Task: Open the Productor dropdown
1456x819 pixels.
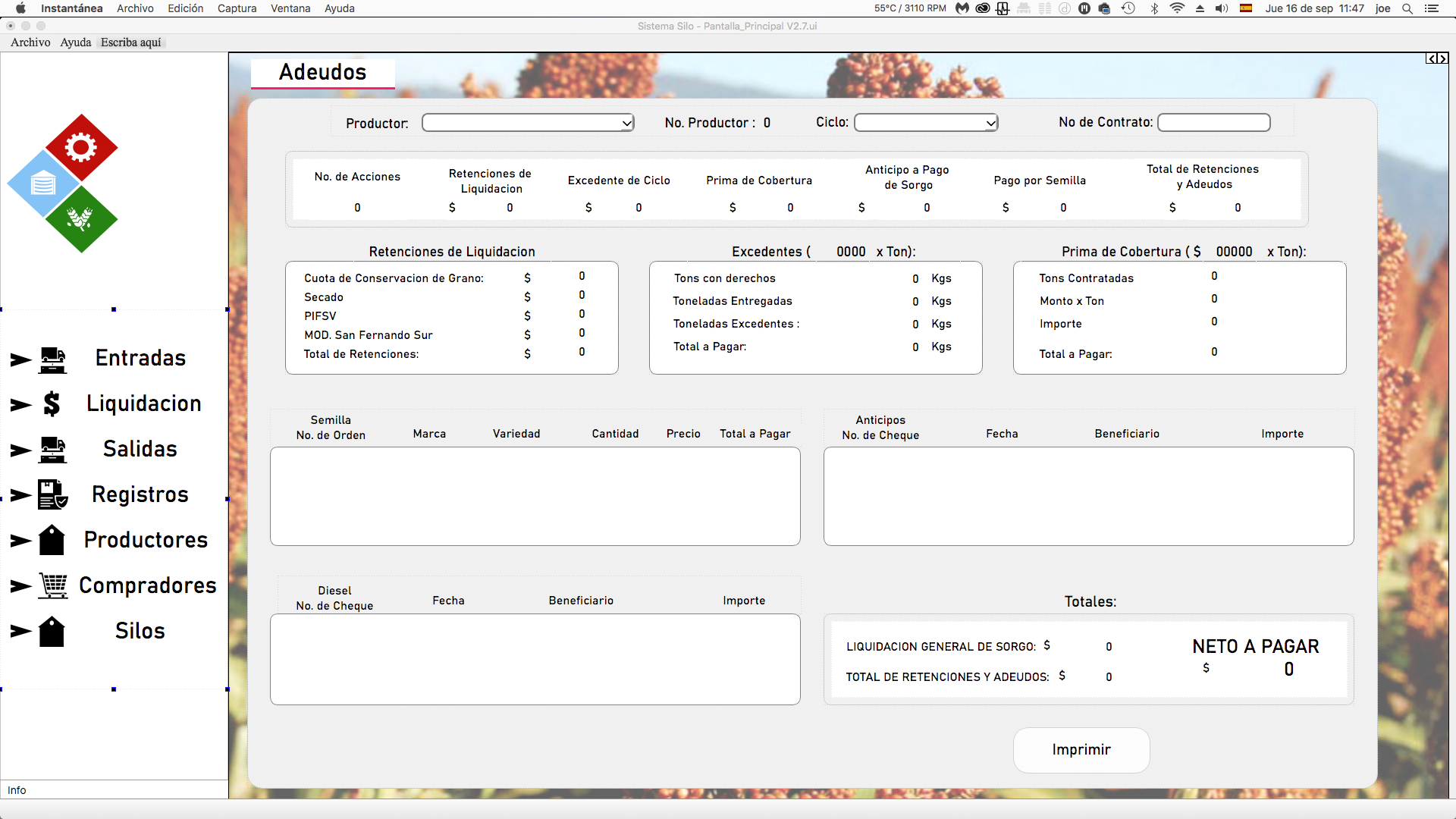Action: pos(528,123)
